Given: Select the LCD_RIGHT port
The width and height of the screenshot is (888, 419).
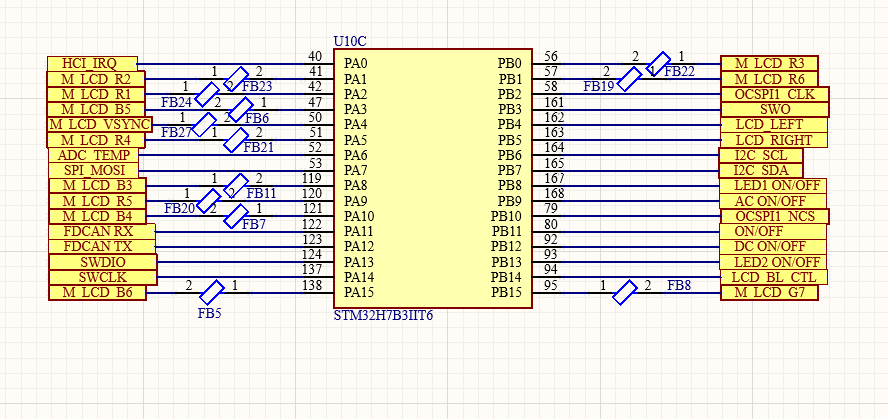Looking at the screenshot, I should pyautogui.click(x=774, y=140).
